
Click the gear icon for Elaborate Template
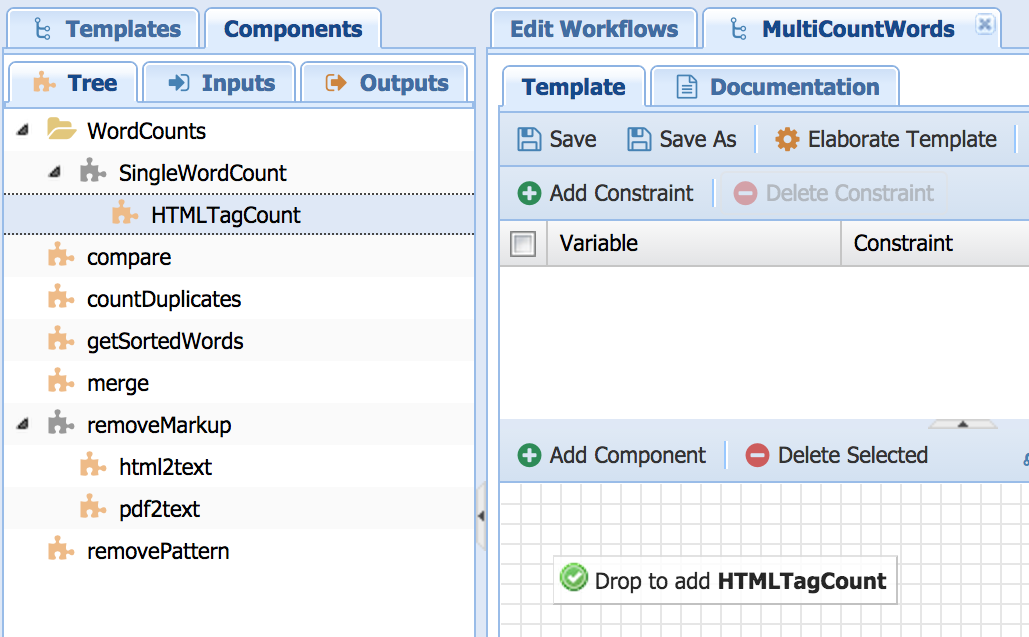pyautogui.click(x=787, y=139)
